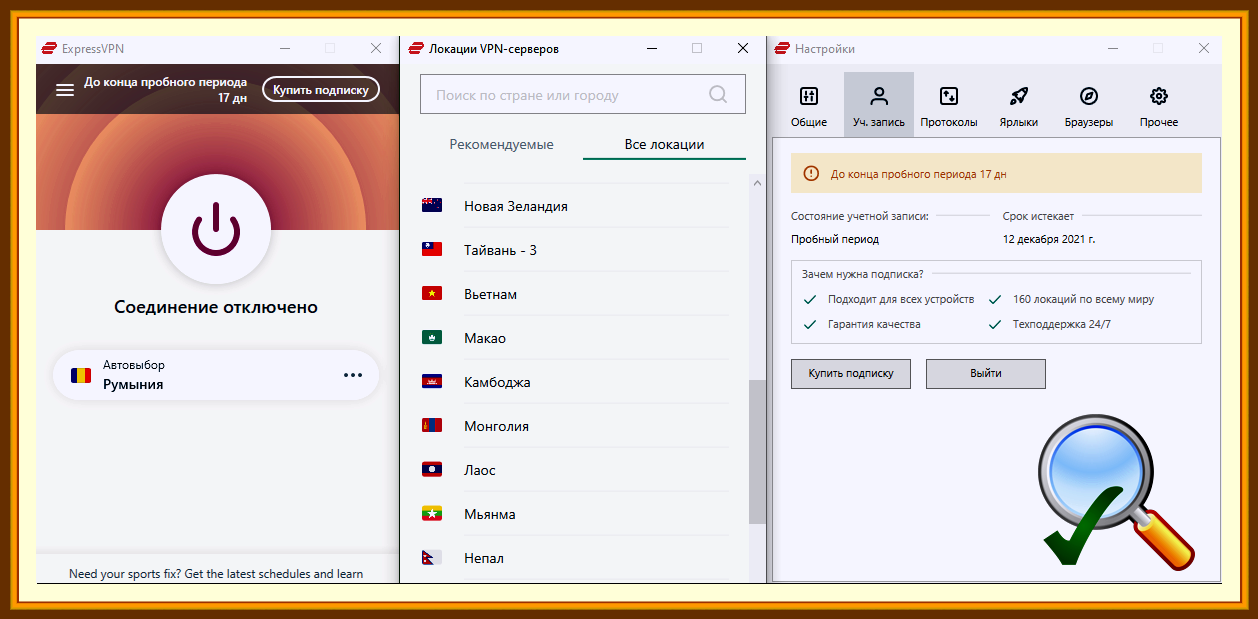Open the ExpressVPN hamburger menu
The image size is (1258, 619).
(65, 90)
